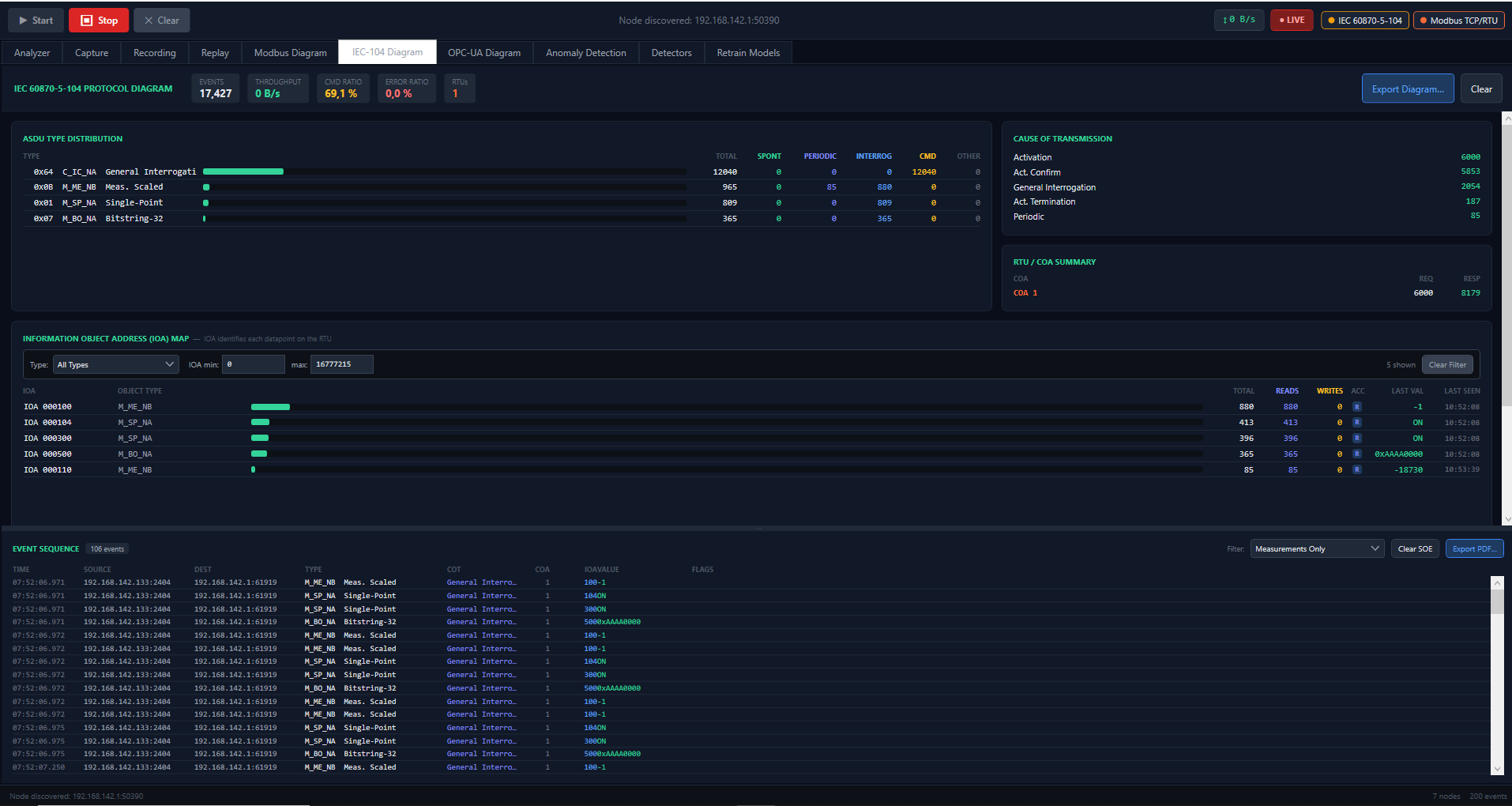Click the throughput indicator in the top bar

1239,21
